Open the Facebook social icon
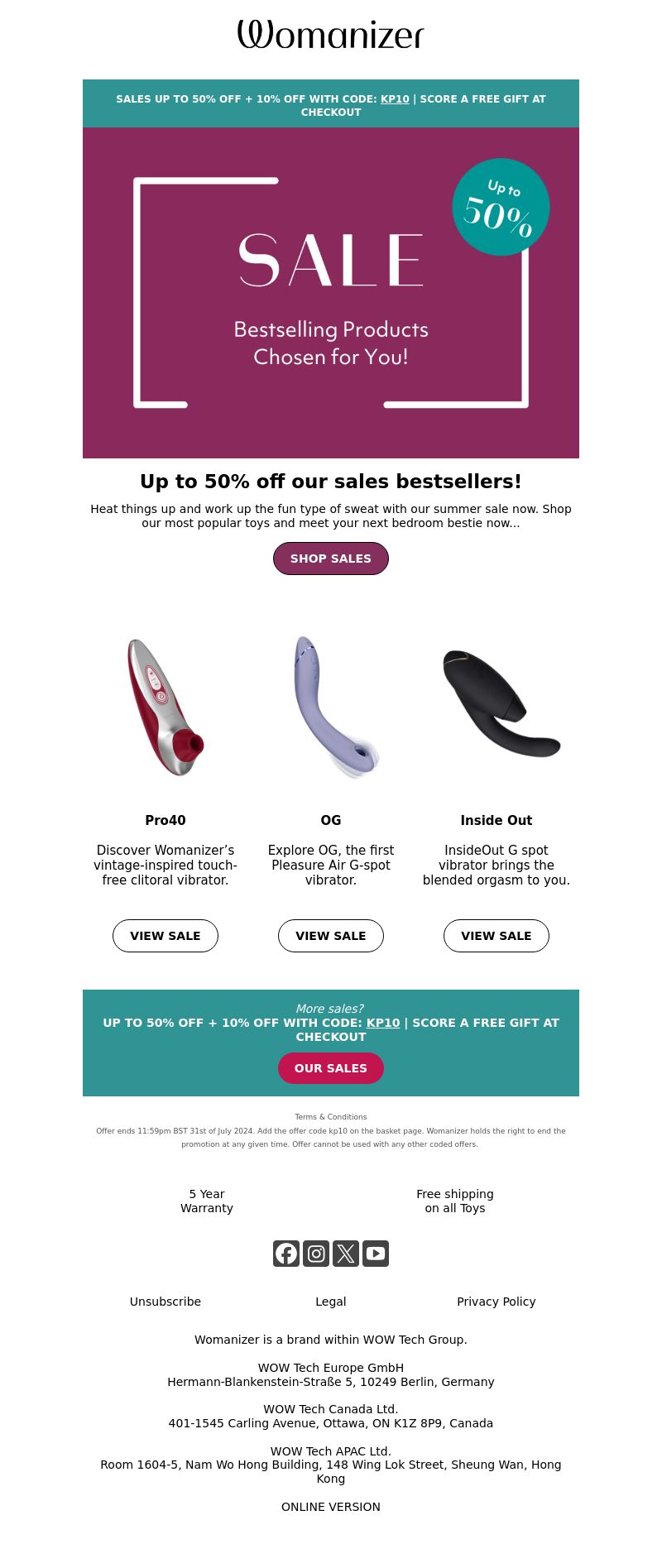The width and height of the screenshot is (662, 1568). 286,1254
